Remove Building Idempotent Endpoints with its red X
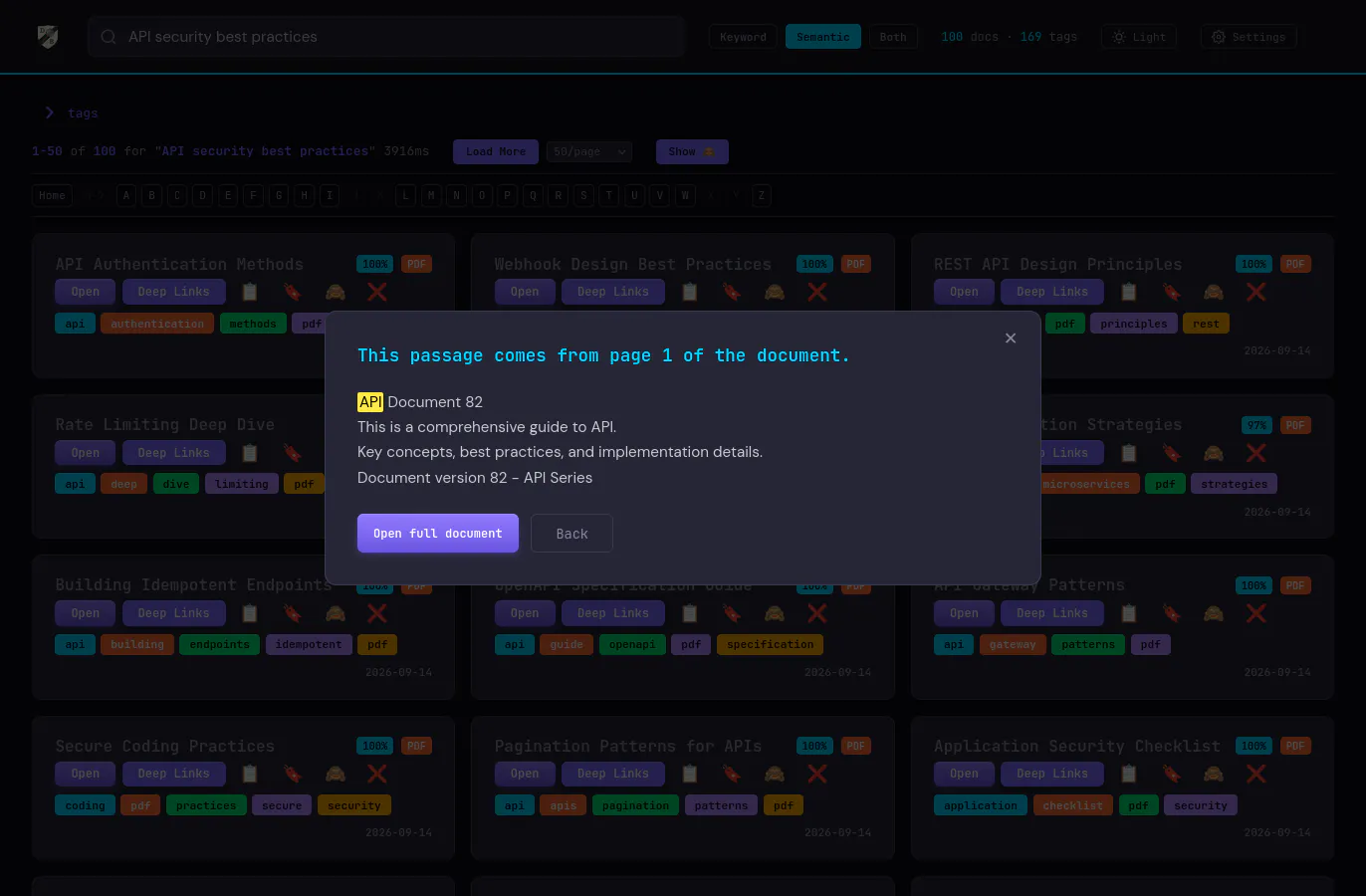 pyautogui.click(x=377, y=613)
